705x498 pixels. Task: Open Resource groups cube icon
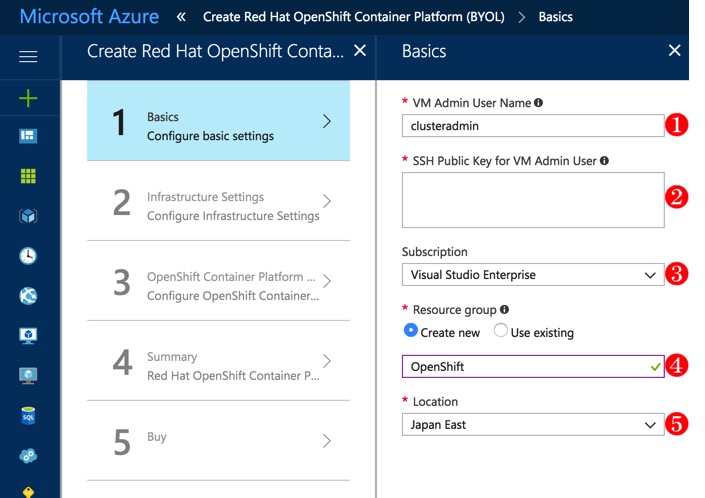28,216
